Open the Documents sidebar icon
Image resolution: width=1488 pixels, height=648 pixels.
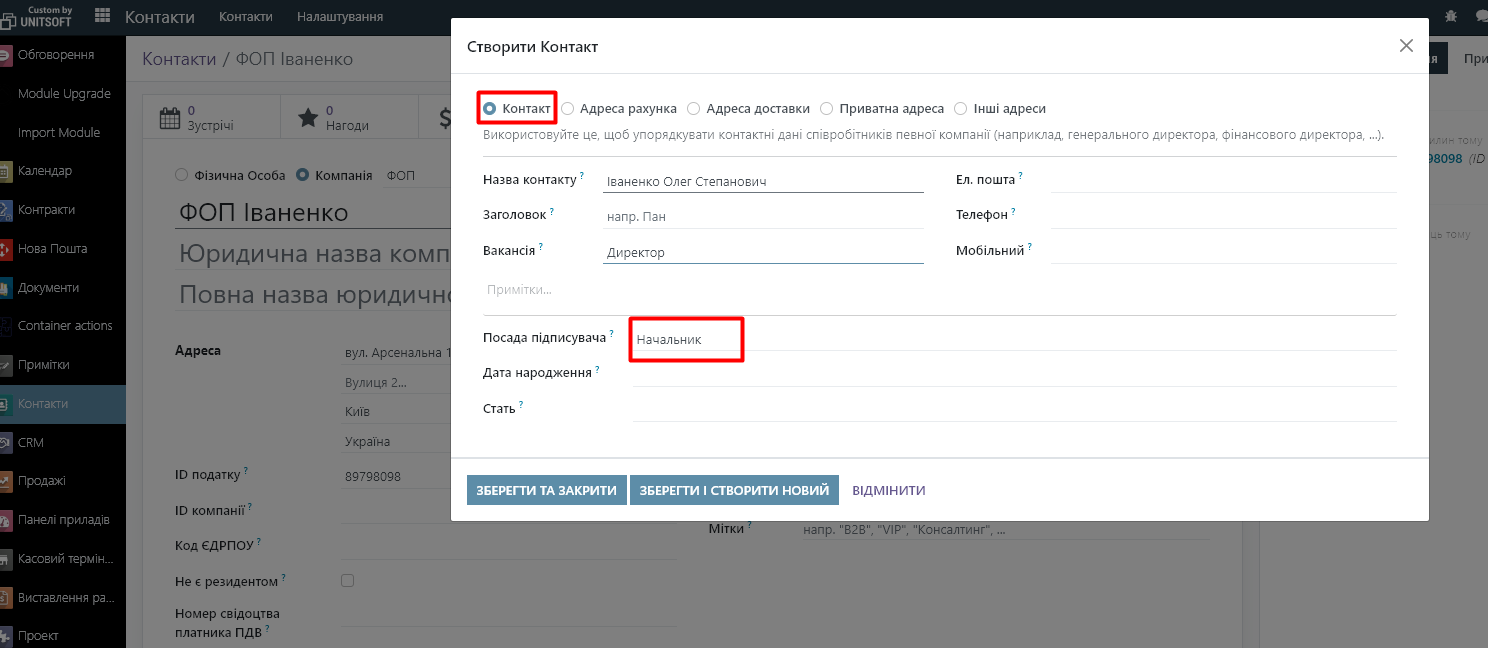(6, 288)
